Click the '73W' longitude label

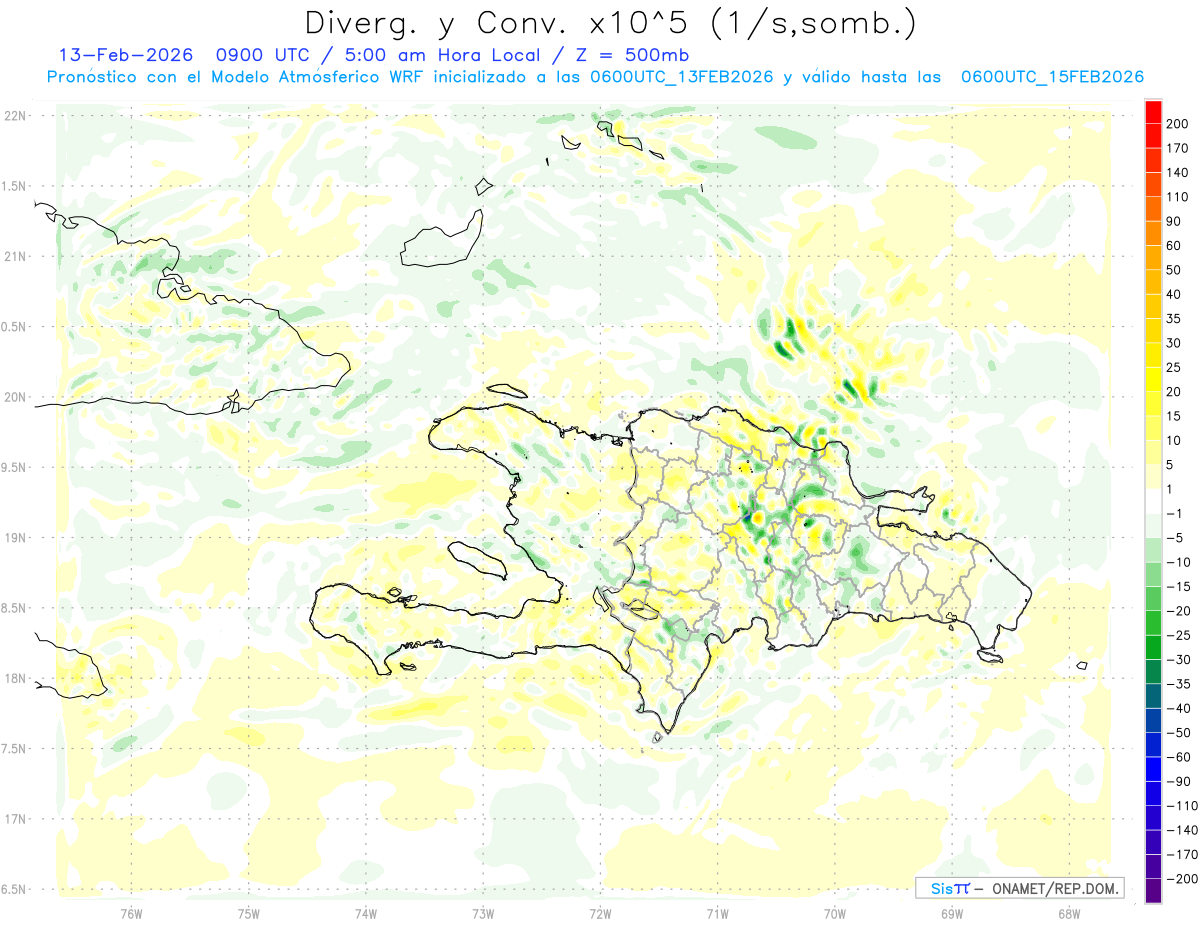(483, 913)
